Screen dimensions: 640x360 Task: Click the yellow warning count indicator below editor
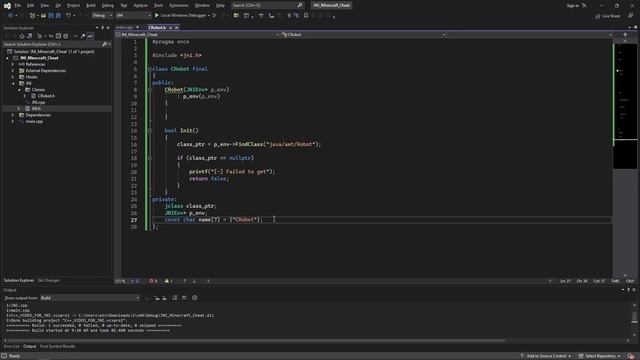point(168,281)
